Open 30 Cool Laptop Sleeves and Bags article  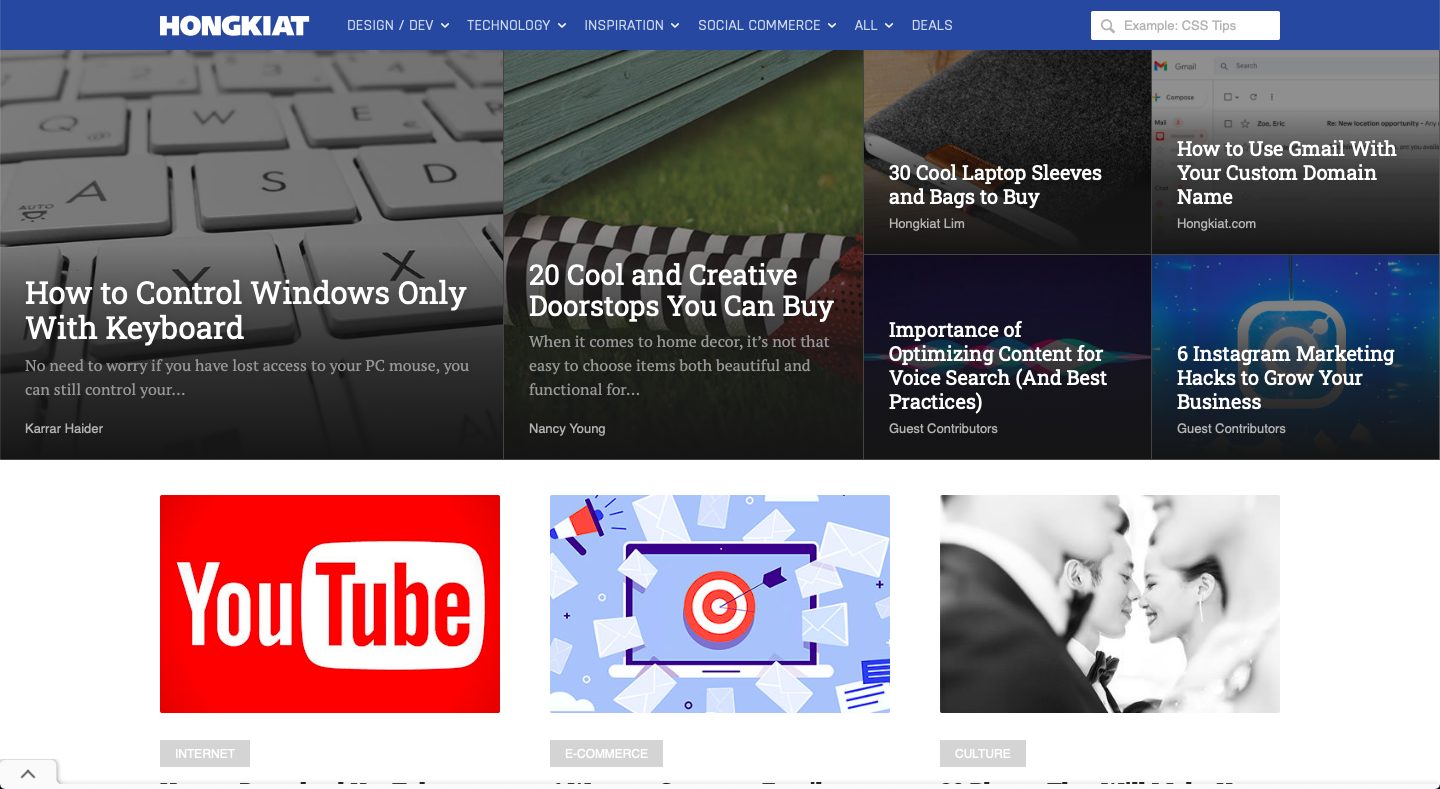pyautogui.click(x=995, y=185)
